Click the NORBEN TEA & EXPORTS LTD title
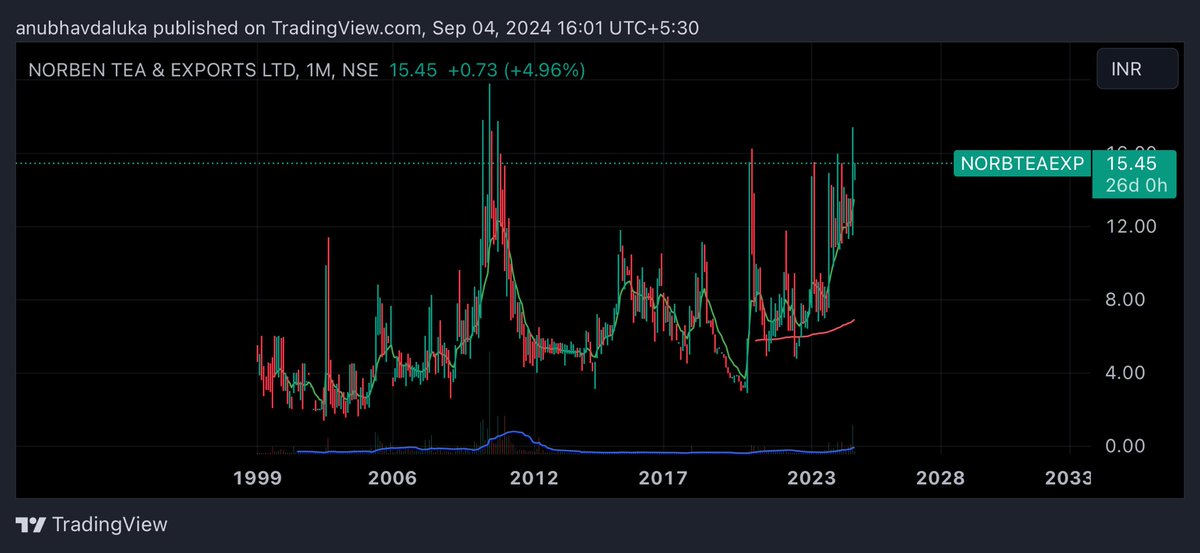Screen dimensions: 1200x553 coord(160,71)
